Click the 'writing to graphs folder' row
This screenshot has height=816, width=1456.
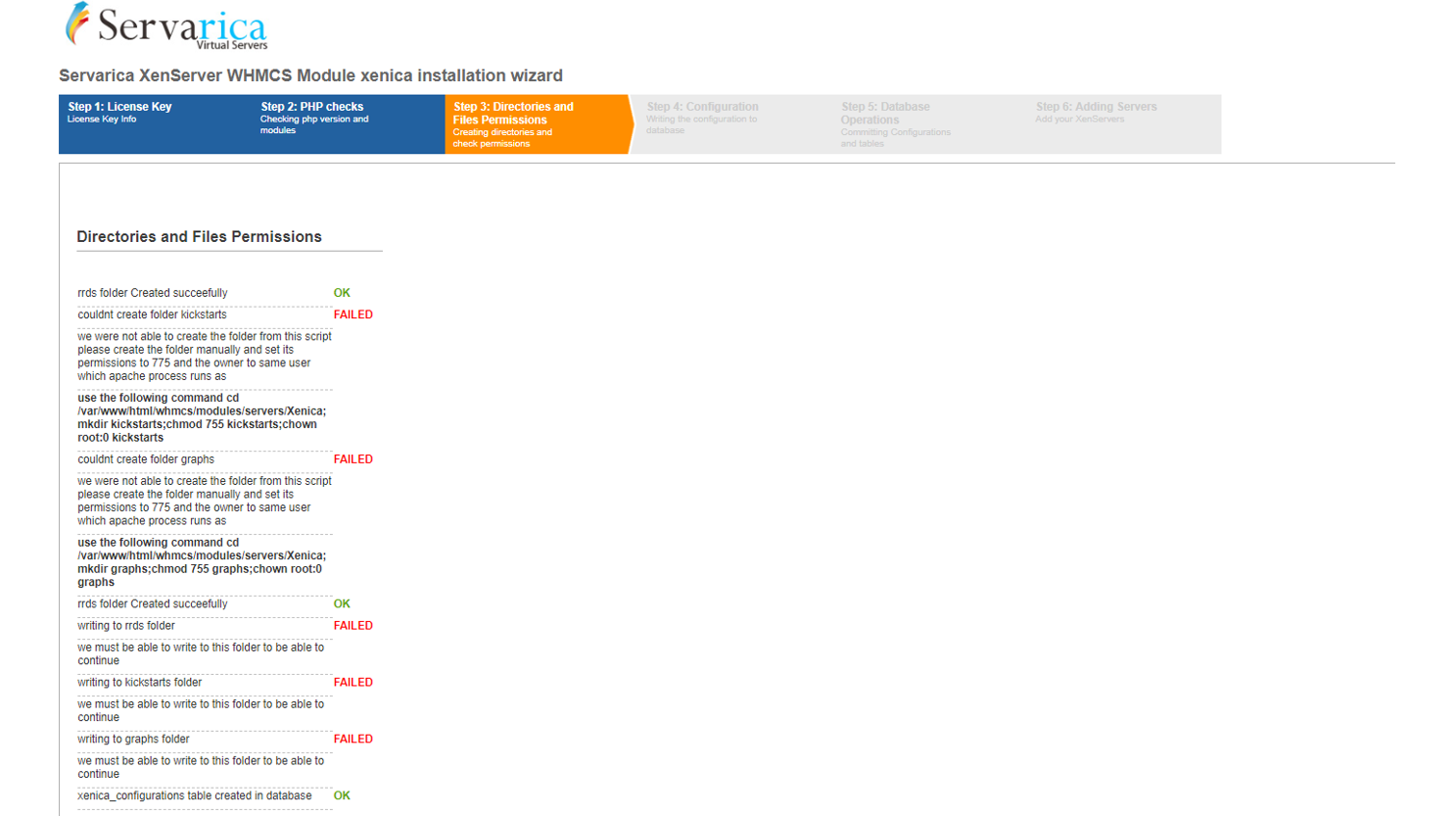point(134,740)
